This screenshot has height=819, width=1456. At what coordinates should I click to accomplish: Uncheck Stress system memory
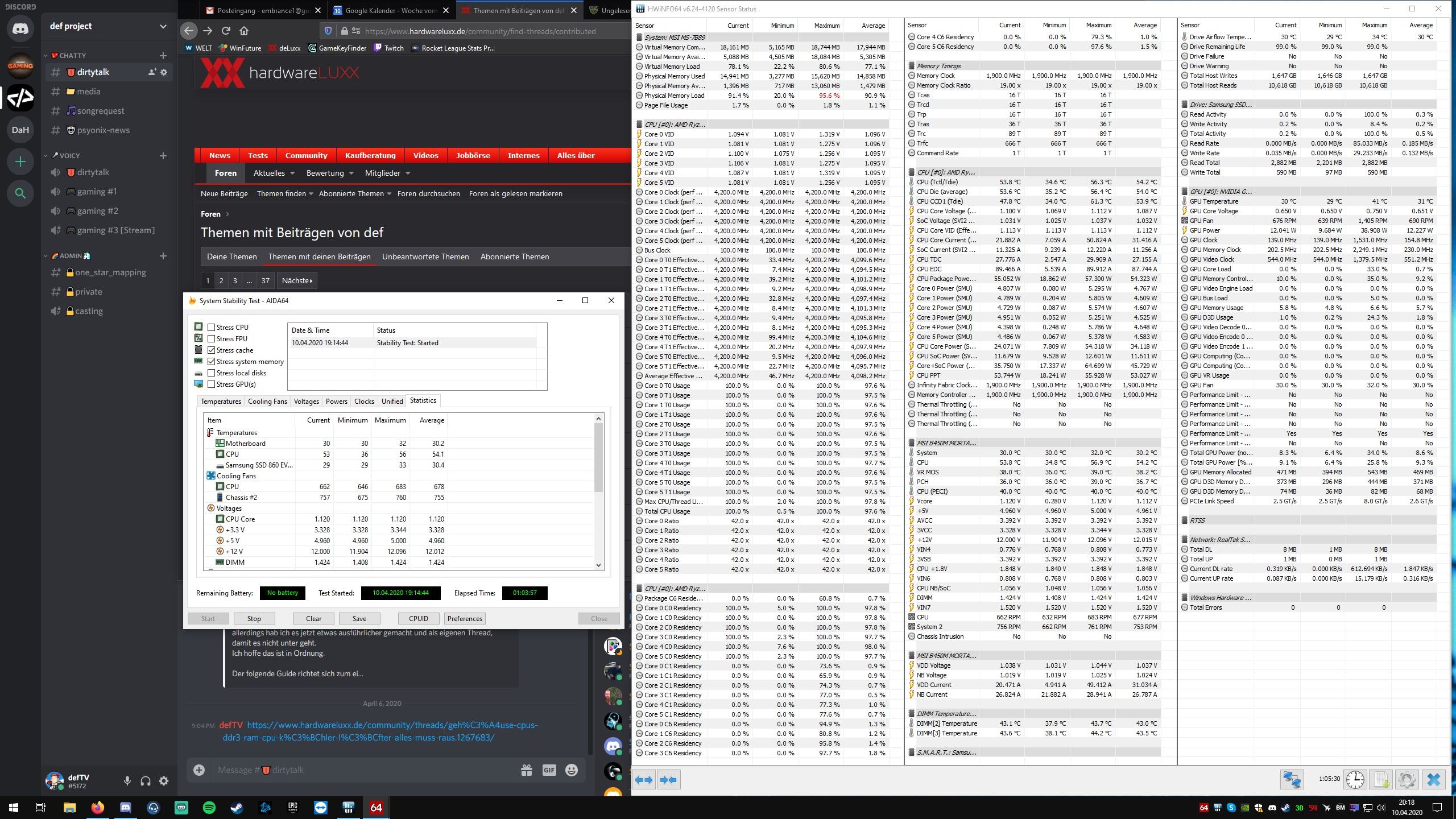212,362
